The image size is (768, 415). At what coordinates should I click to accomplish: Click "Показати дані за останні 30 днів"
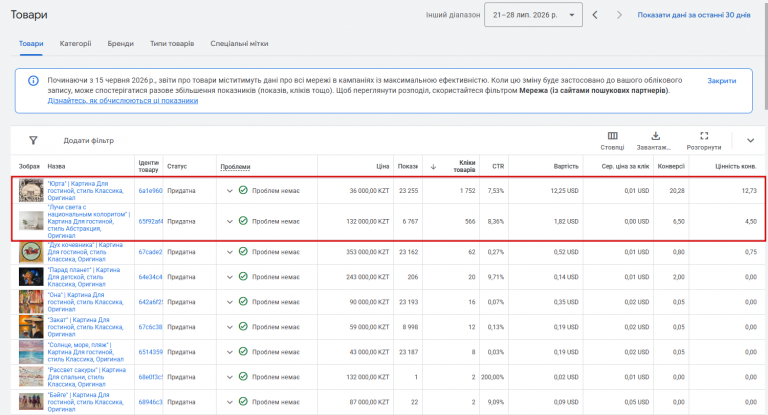[x=694, y=15]
